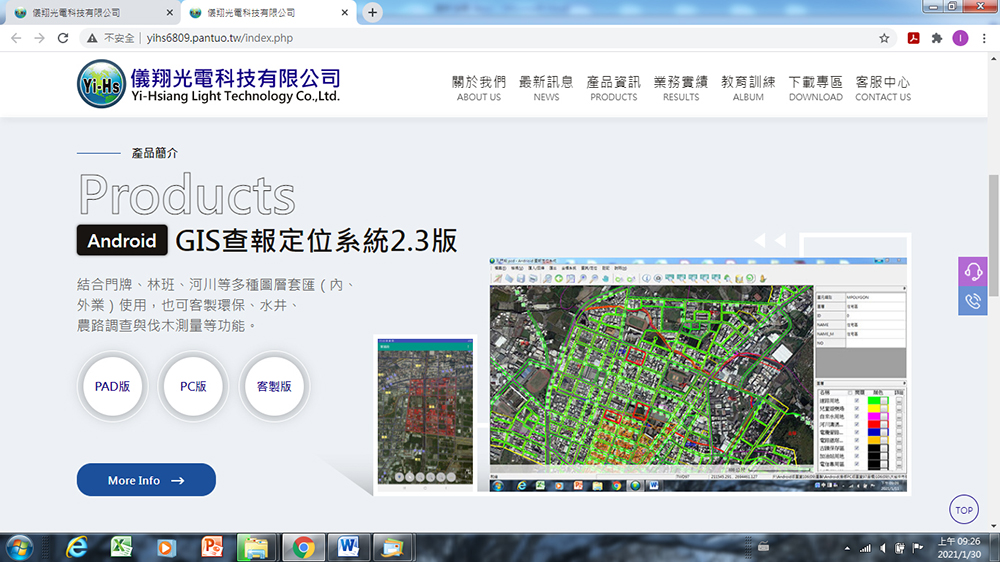Go back using browser back arrow
The image size is (1000, 562).
click(16, 38)
